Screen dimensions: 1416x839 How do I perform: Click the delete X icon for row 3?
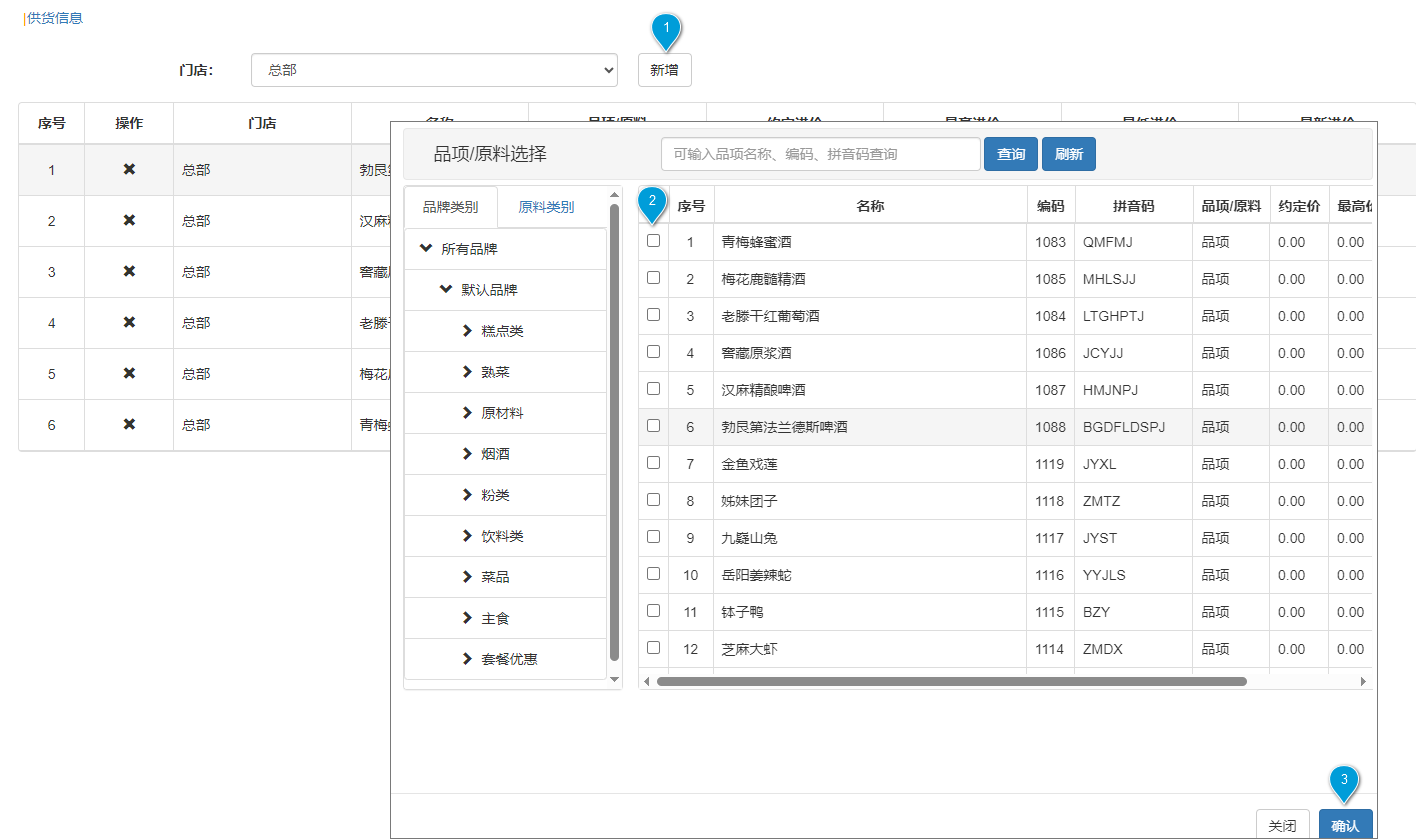tap(129, 272)
